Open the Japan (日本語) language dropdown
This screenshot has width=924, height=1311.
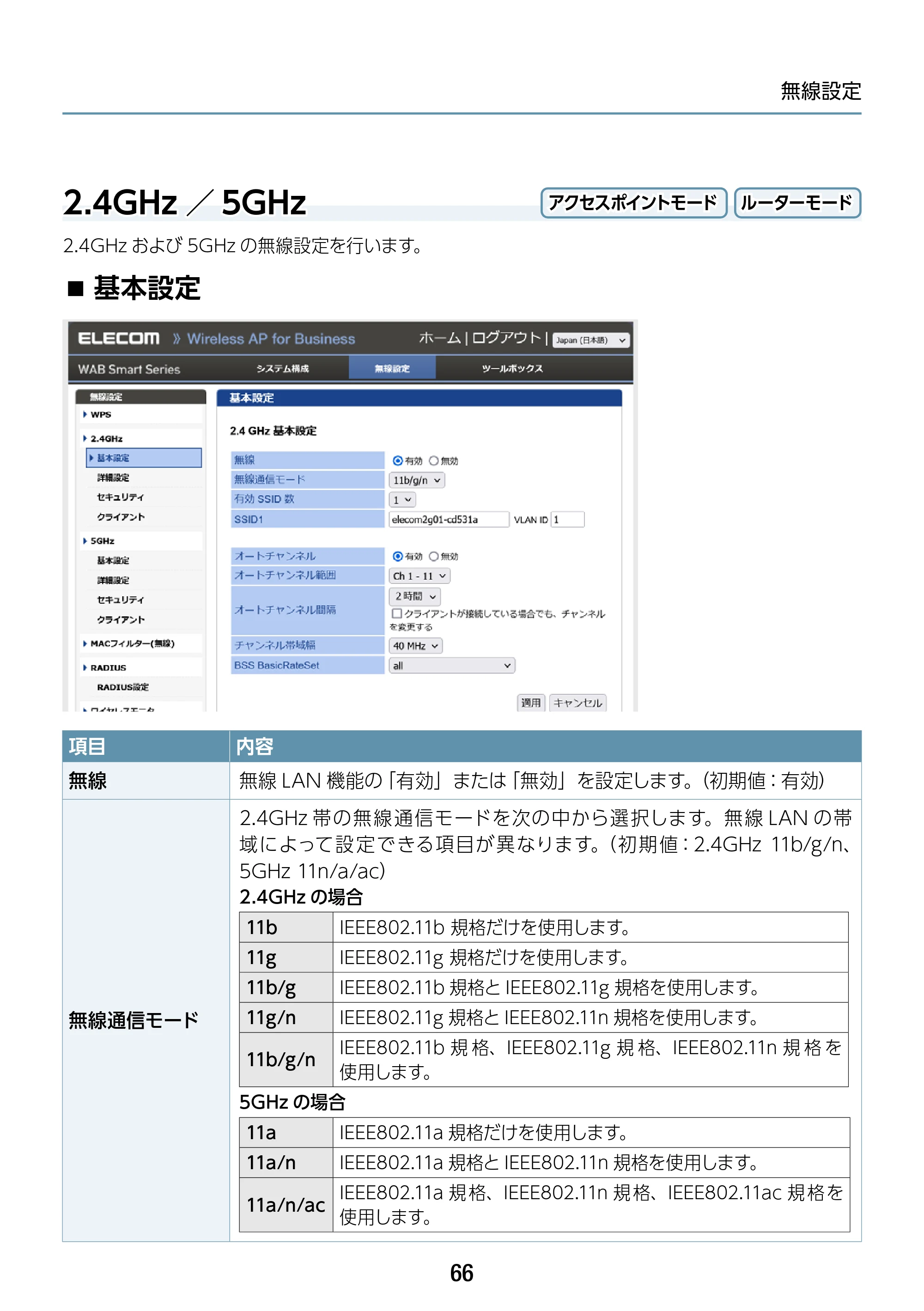point(590,340)
